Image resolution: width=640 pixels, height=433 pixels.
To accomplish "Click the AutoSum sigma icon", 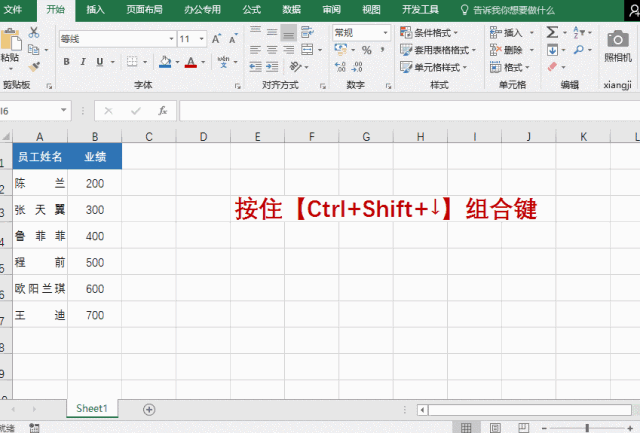I will [552, 32].
